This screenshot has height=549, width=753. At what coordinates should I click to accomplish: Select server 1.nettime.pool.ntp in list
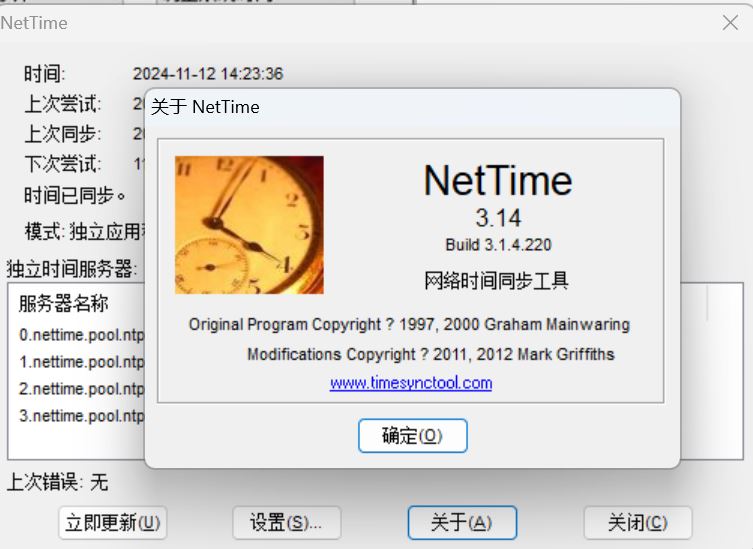tap(82, 361)
